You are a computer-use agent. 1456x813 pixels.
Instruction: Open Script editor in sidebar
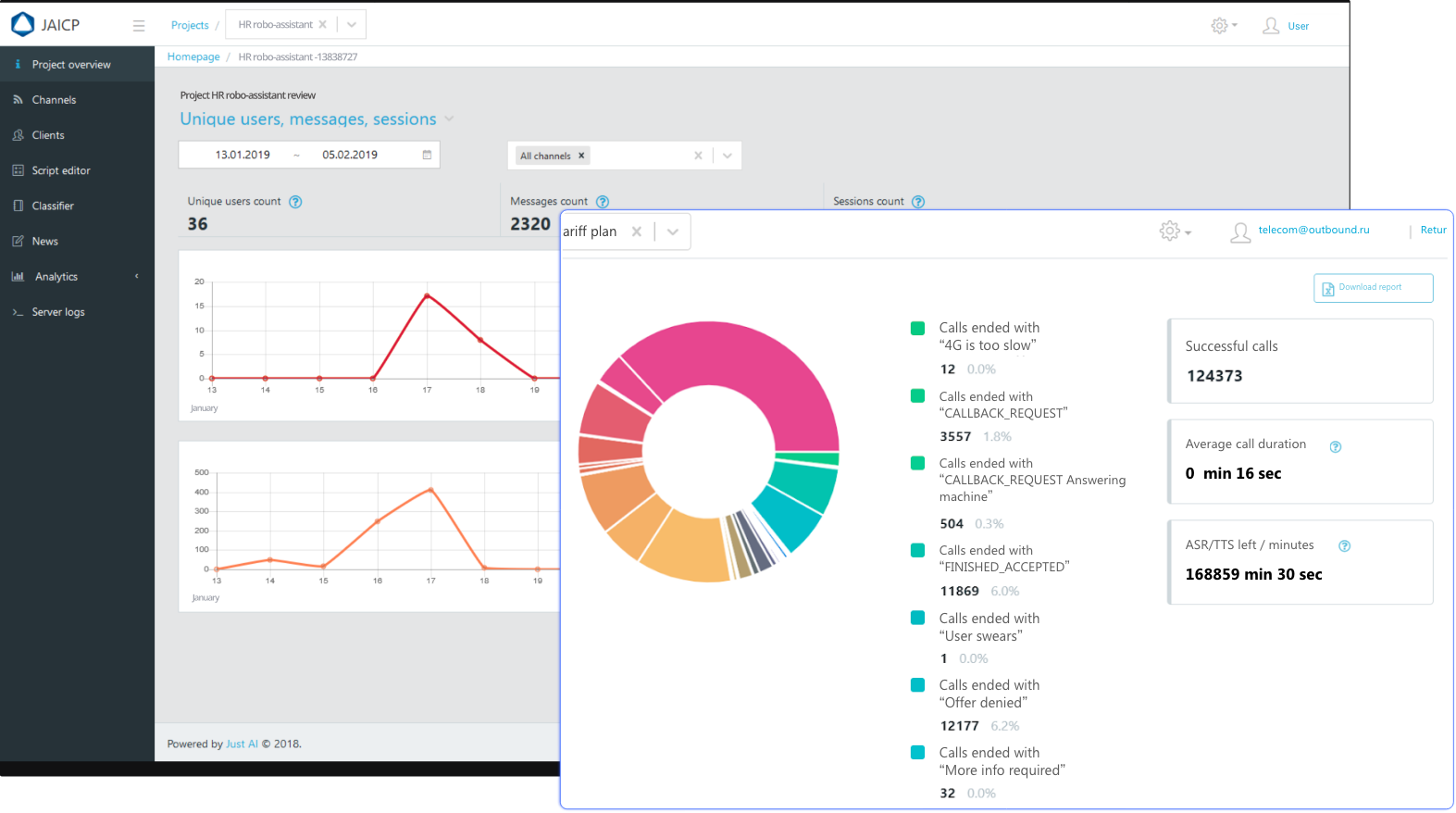click(x=61, y=170)
